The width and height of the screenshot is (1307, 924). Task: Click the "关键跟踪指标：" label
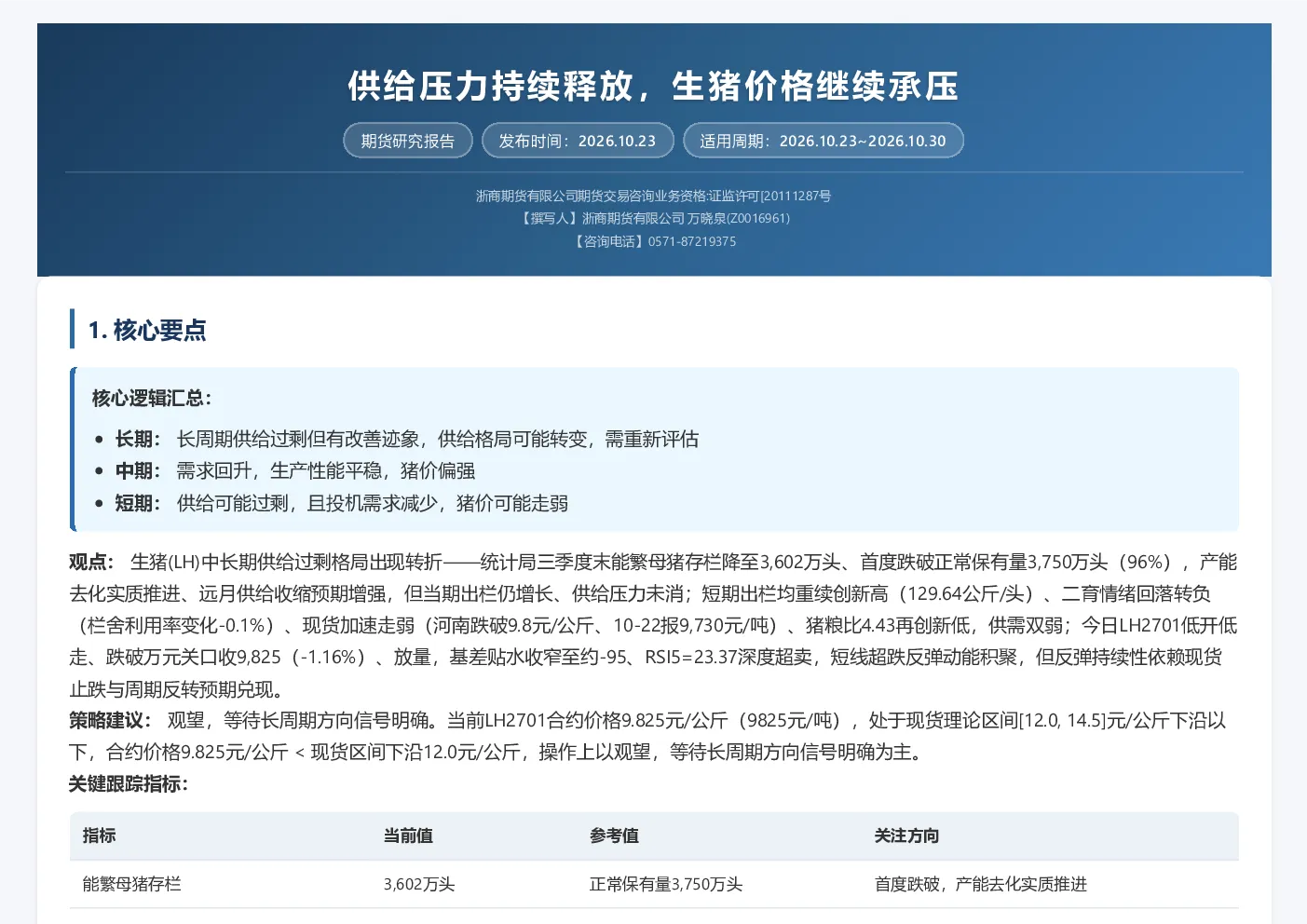coord(129,784)
